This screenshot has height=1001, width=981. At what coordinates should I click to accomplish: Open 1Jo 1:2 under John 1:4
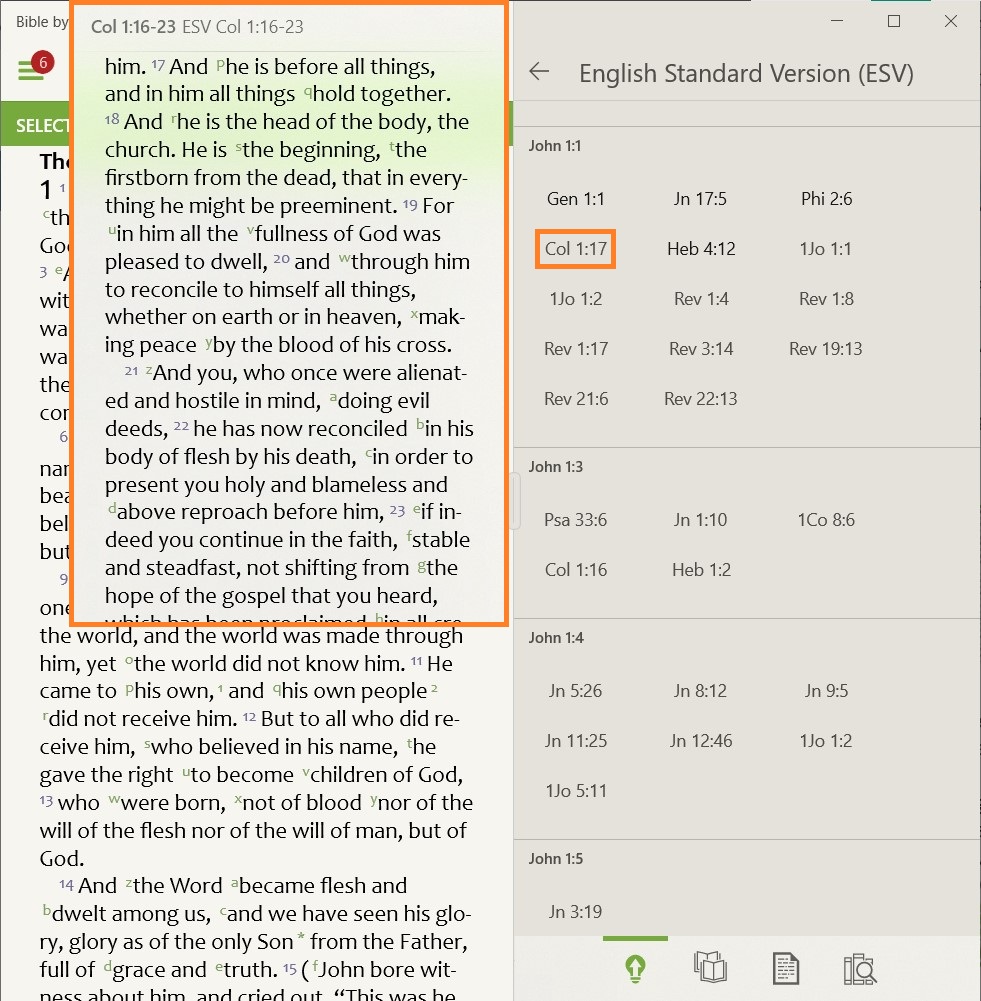pos(826,741)
